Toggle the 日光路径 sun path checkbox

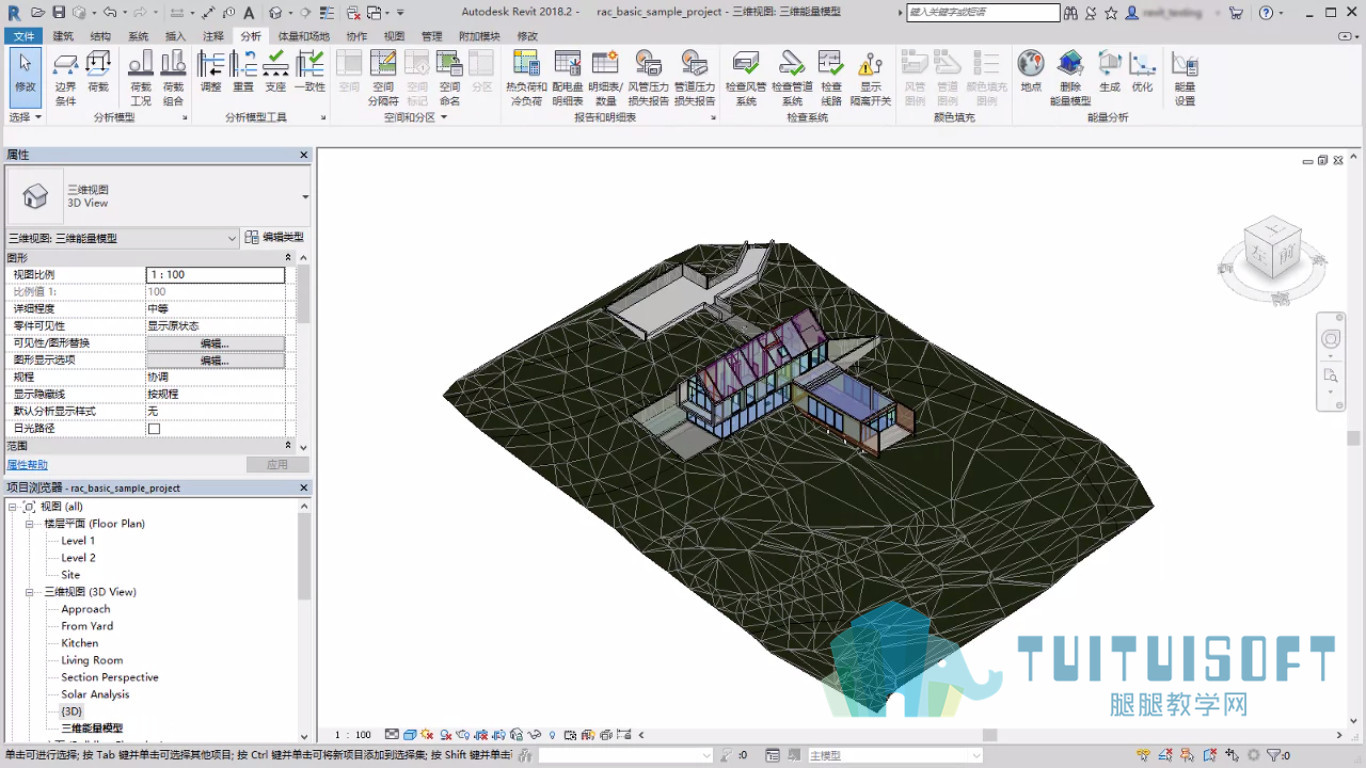154,428
